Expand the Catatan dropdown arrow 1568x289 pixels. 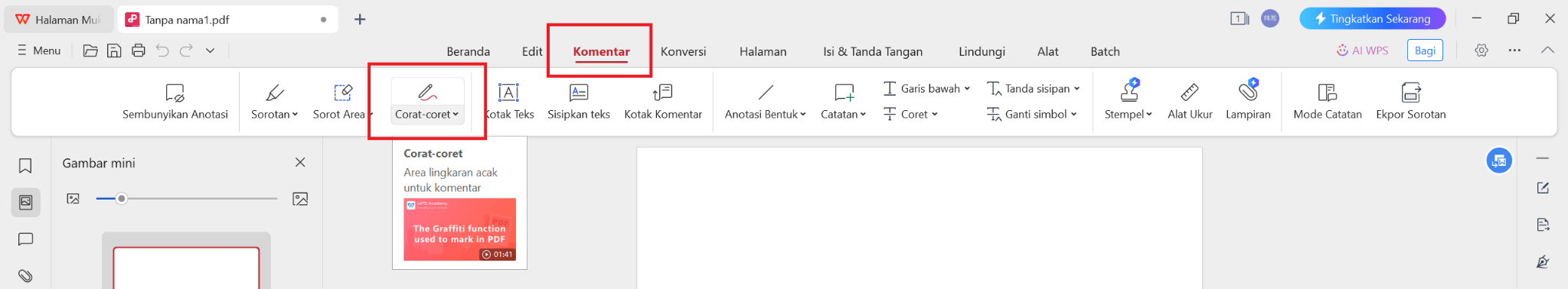(863, 115)
